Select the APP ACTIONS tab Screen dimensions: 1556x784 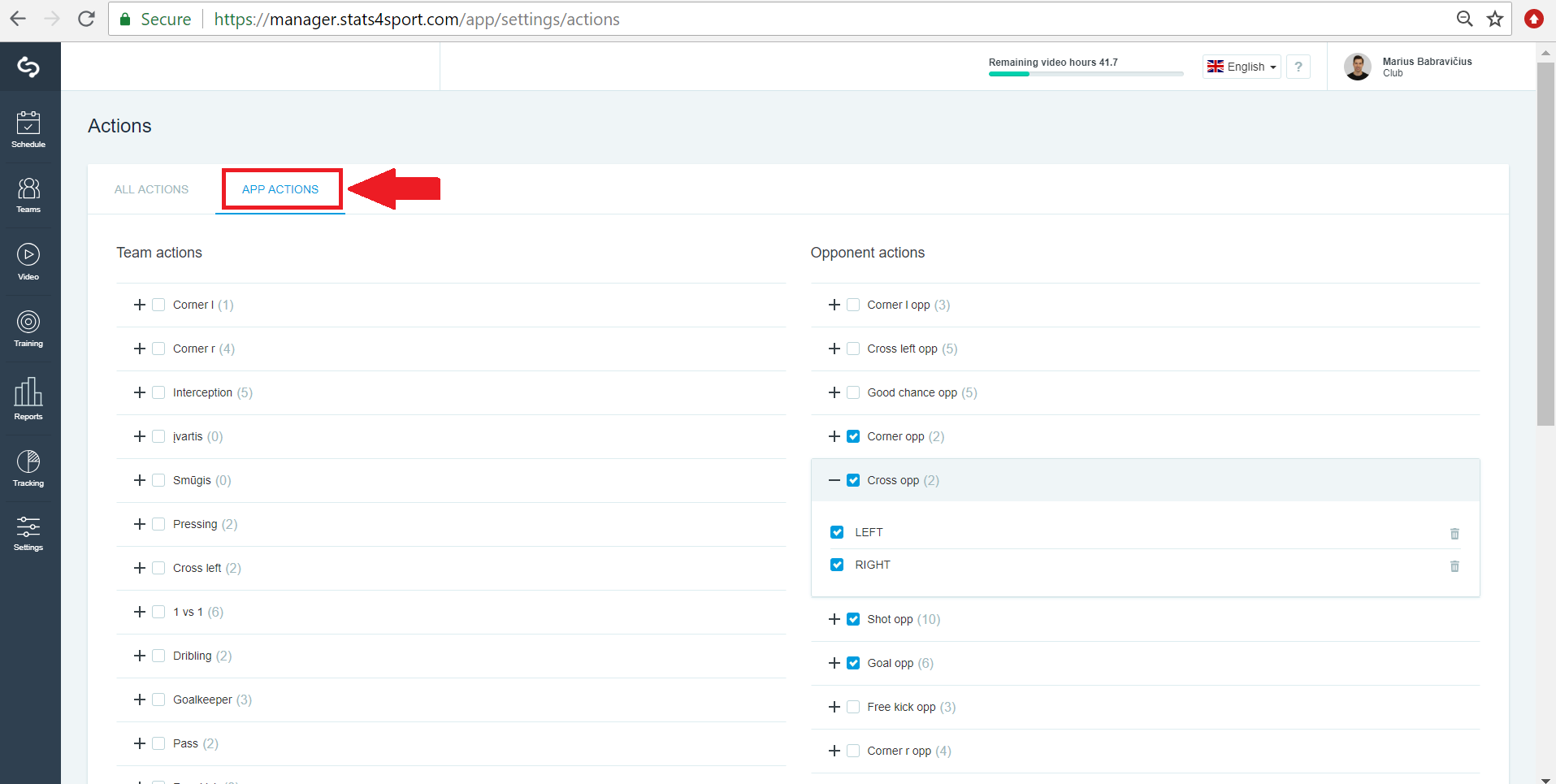tap(280, 189)
